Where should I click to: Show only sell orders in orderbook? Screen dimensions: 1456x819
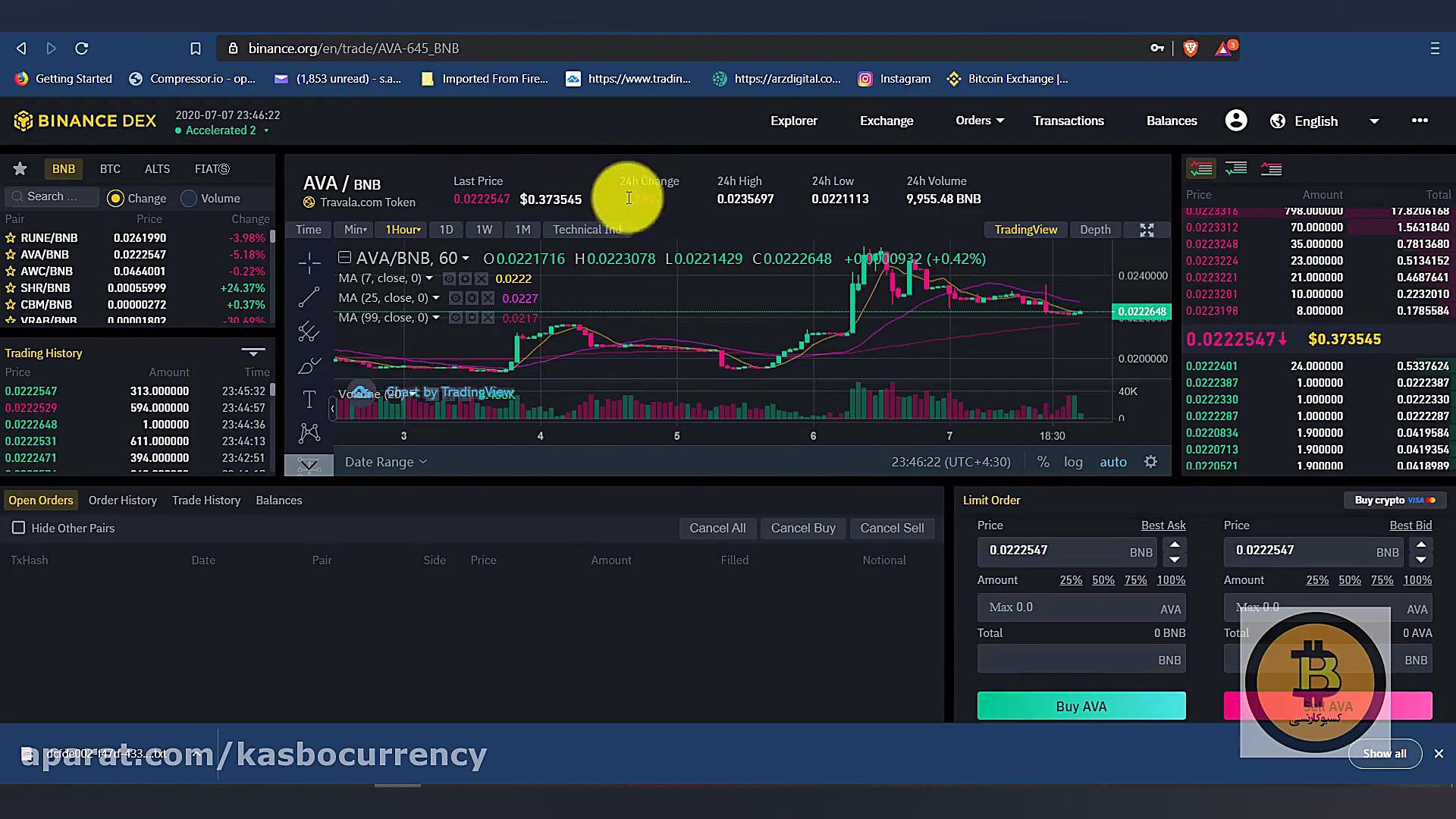pyautogui.click(x=1271, y=168)
